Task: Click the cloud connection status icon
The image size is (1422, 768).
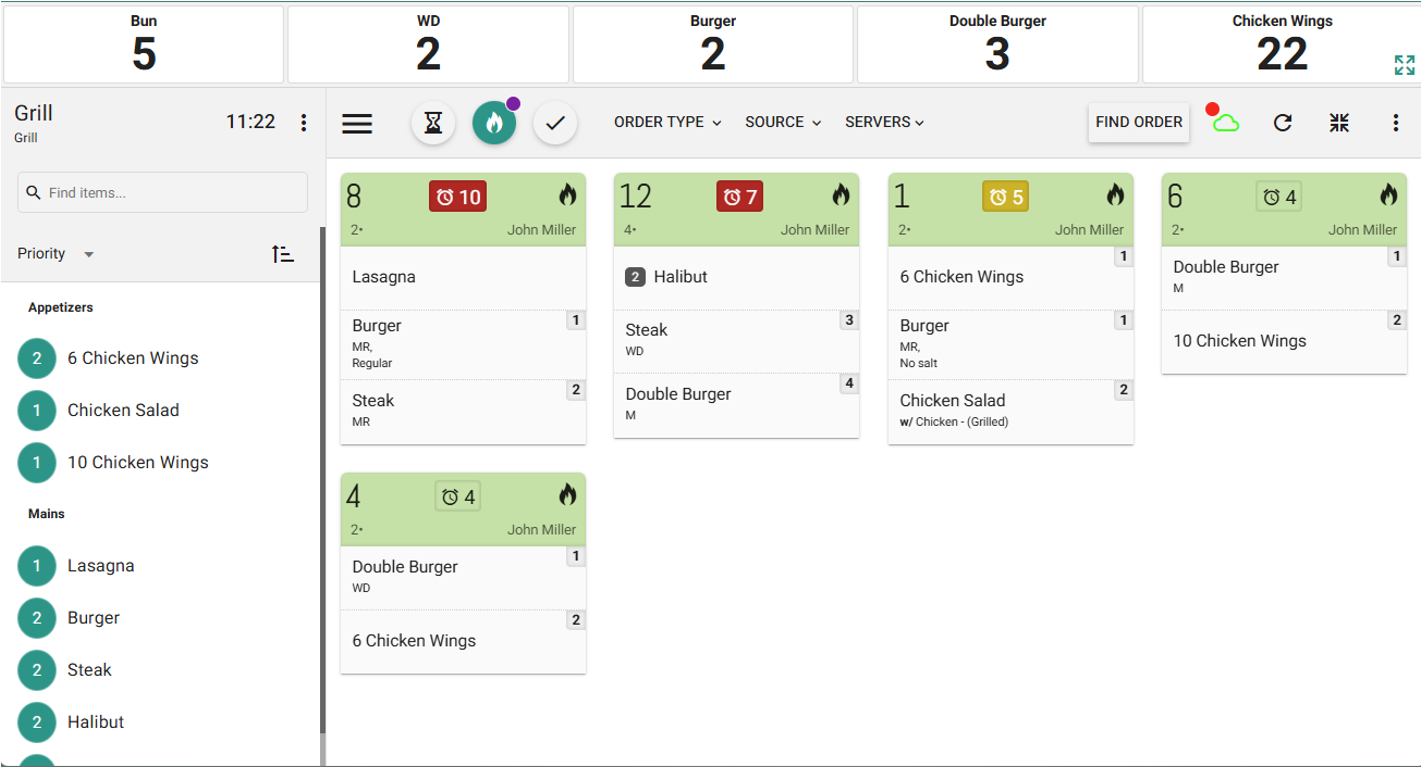Action: [1225, 122]
